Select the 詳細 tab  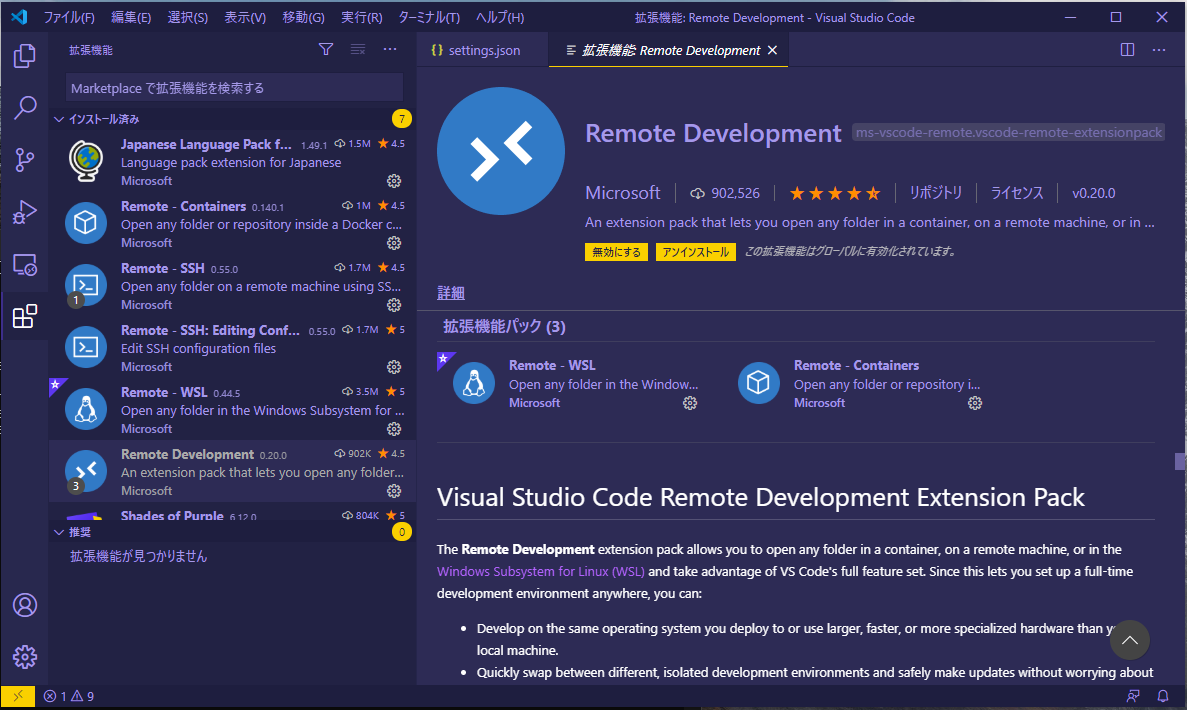(x=450, y=293)
